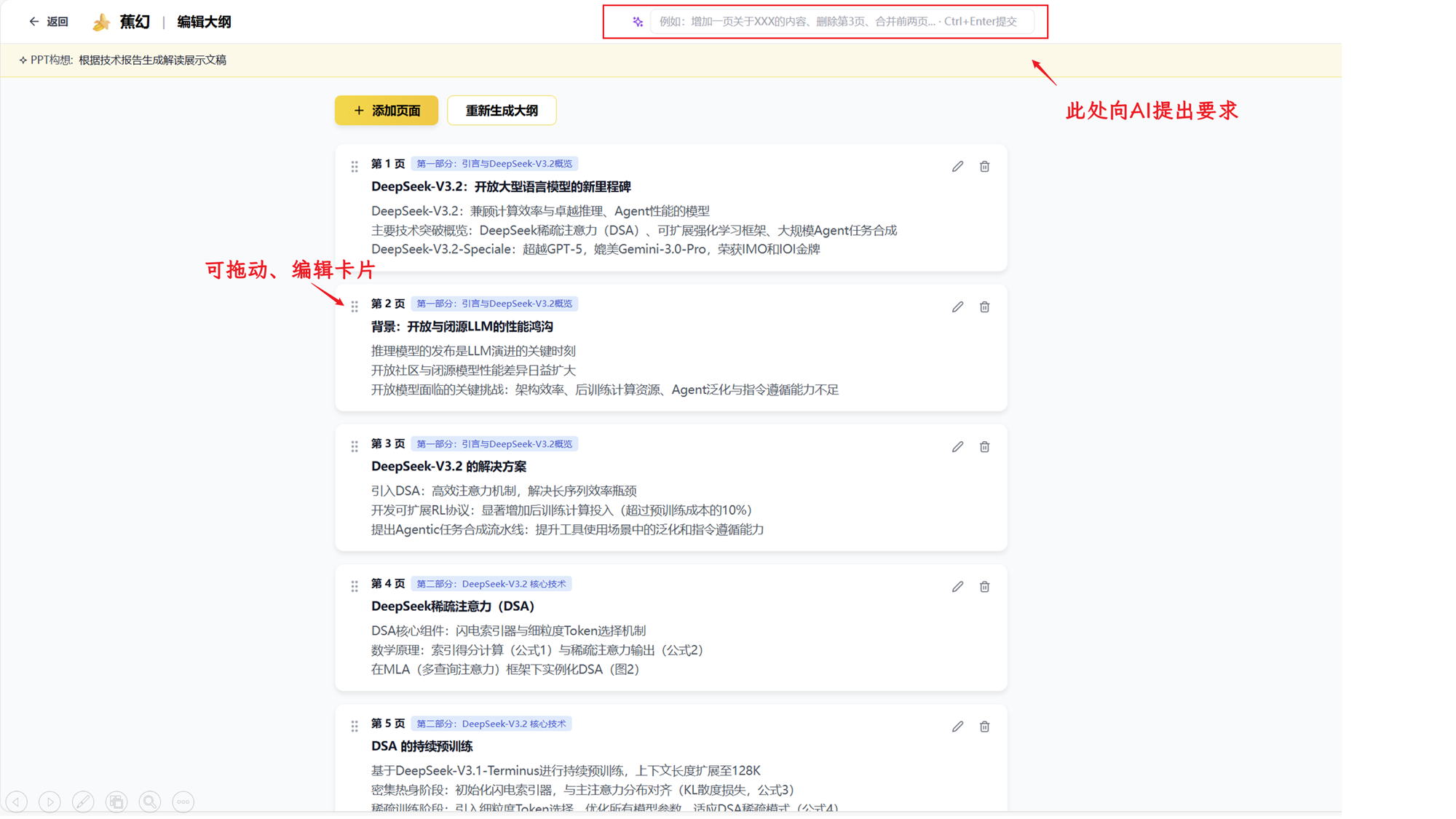Open the pencil editor for page 3
Viewport: 1456px width, 819px height.
tap(957, 446)
